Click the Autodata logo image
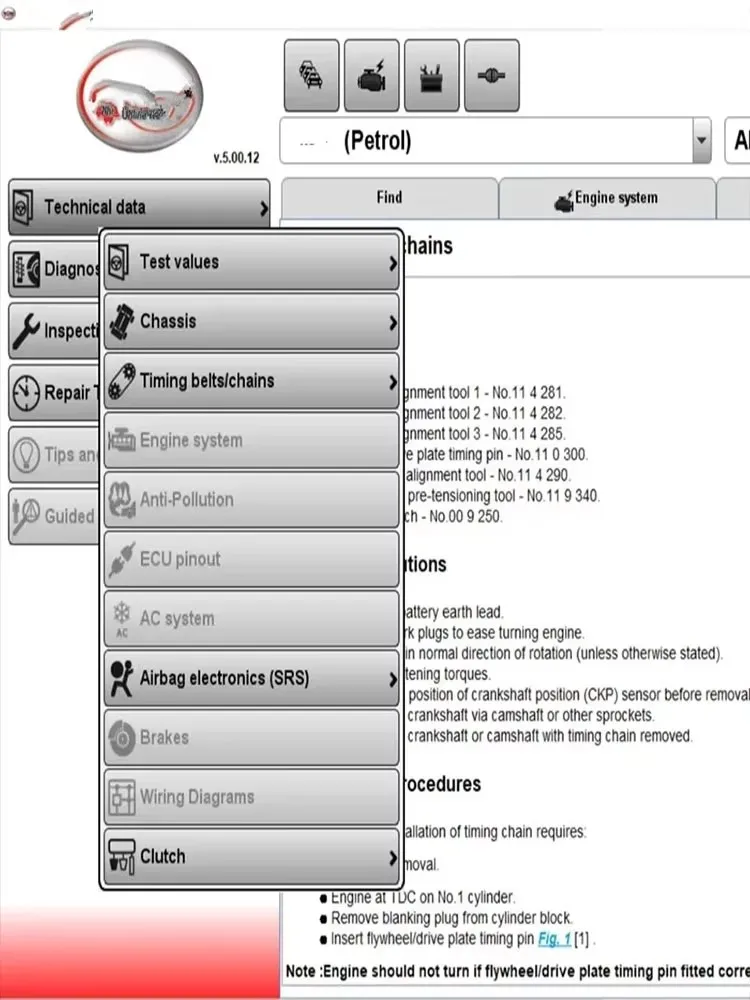This screenshot has width=750, height=1000. click(140, 96)
